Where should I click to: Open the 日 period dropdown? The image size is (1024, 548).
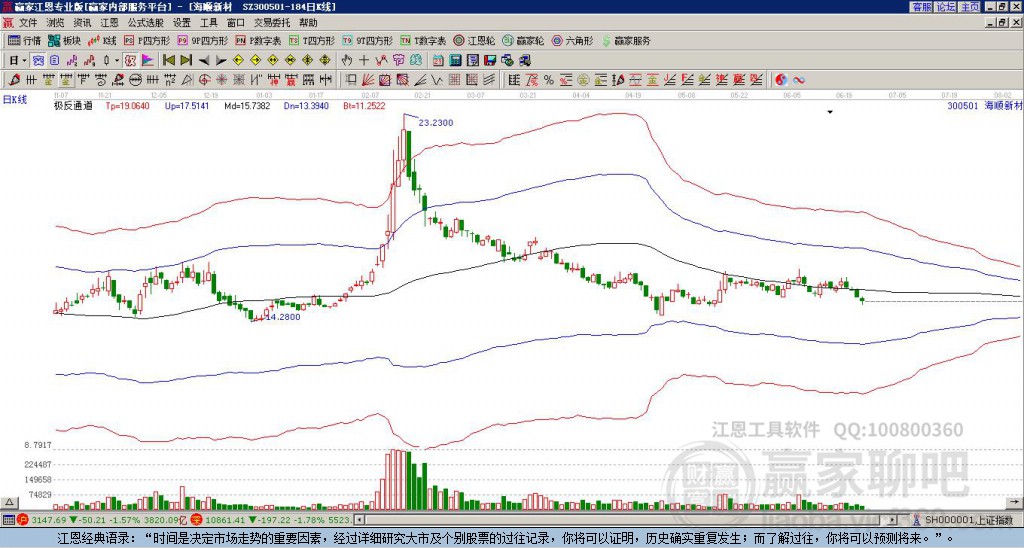tap(18, 60)
